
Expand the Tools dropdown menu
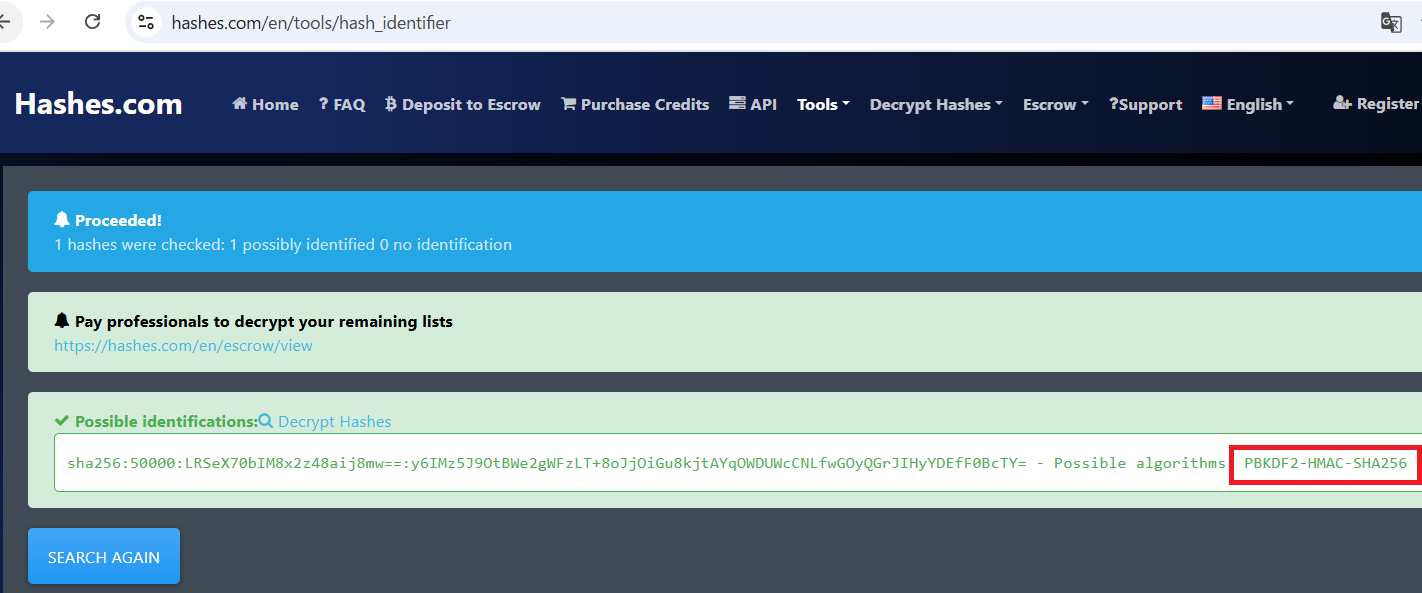pyautogui.click(x=823, y=104)
